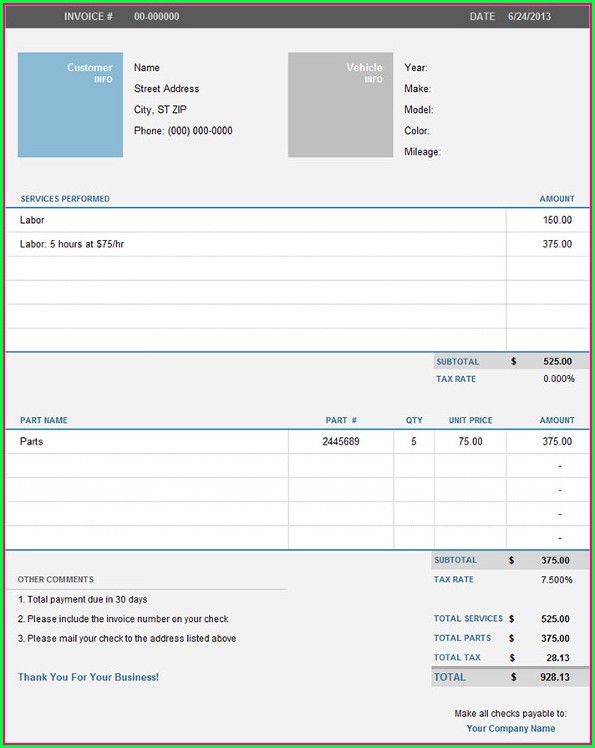
Task: Select the gray Vehicle INFO box
Action: point(341,104)
